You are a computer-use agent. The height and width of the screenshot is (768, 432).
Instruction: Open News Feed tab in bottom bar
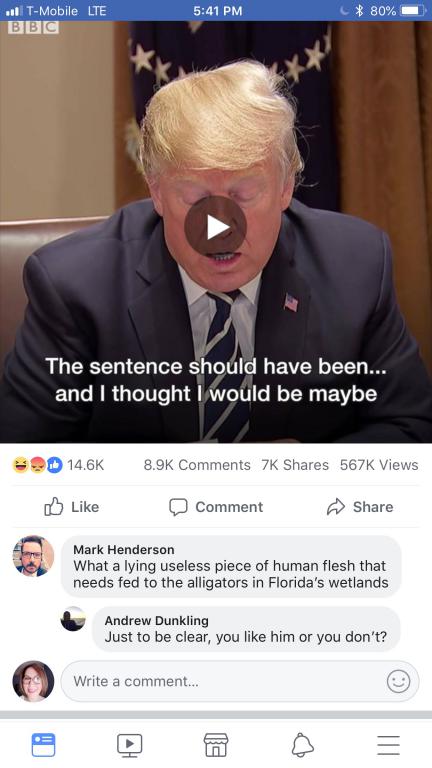point(43,745)
